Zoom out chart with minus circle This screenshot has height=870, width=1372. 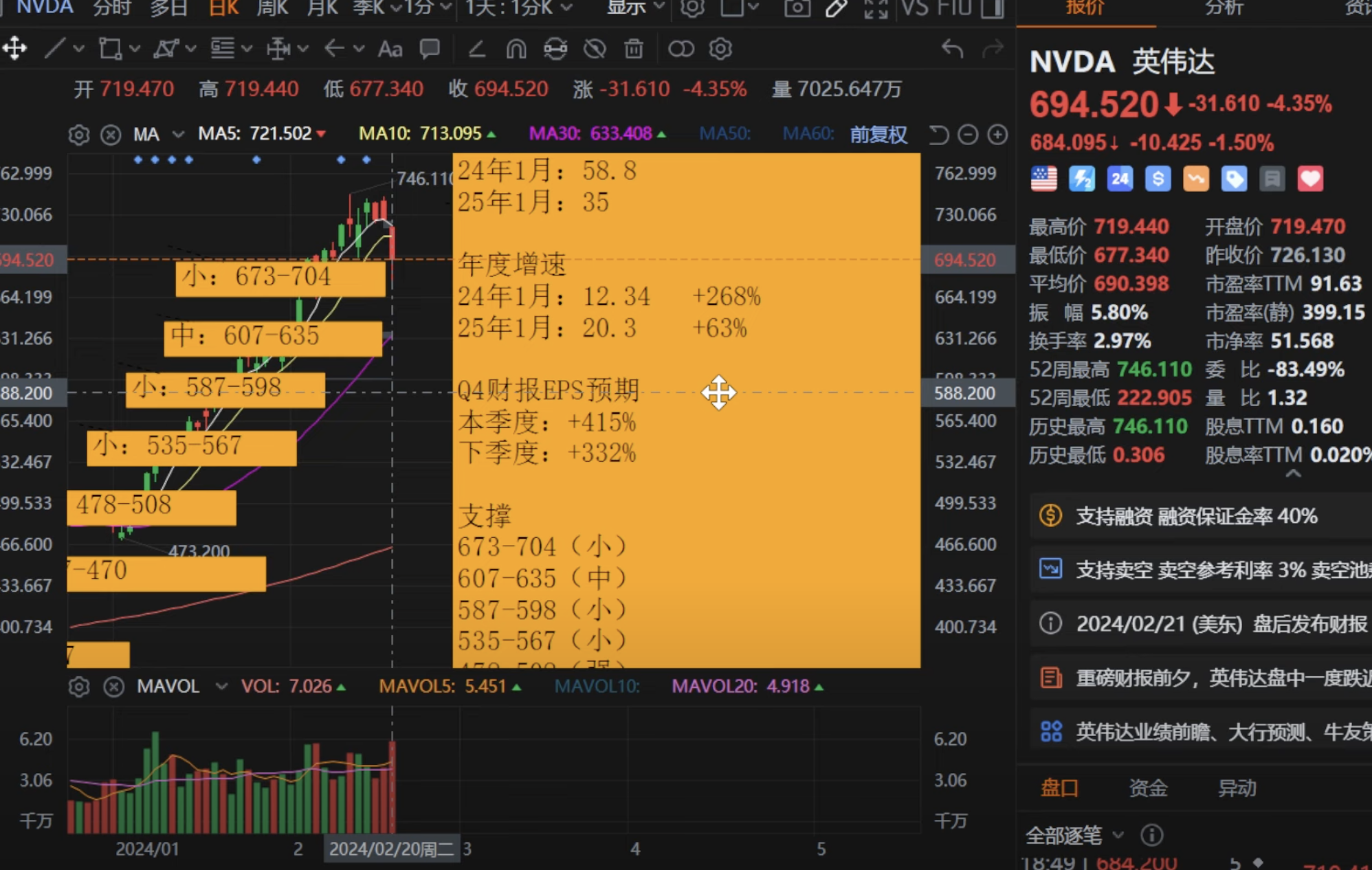click(x=968, y=135)
